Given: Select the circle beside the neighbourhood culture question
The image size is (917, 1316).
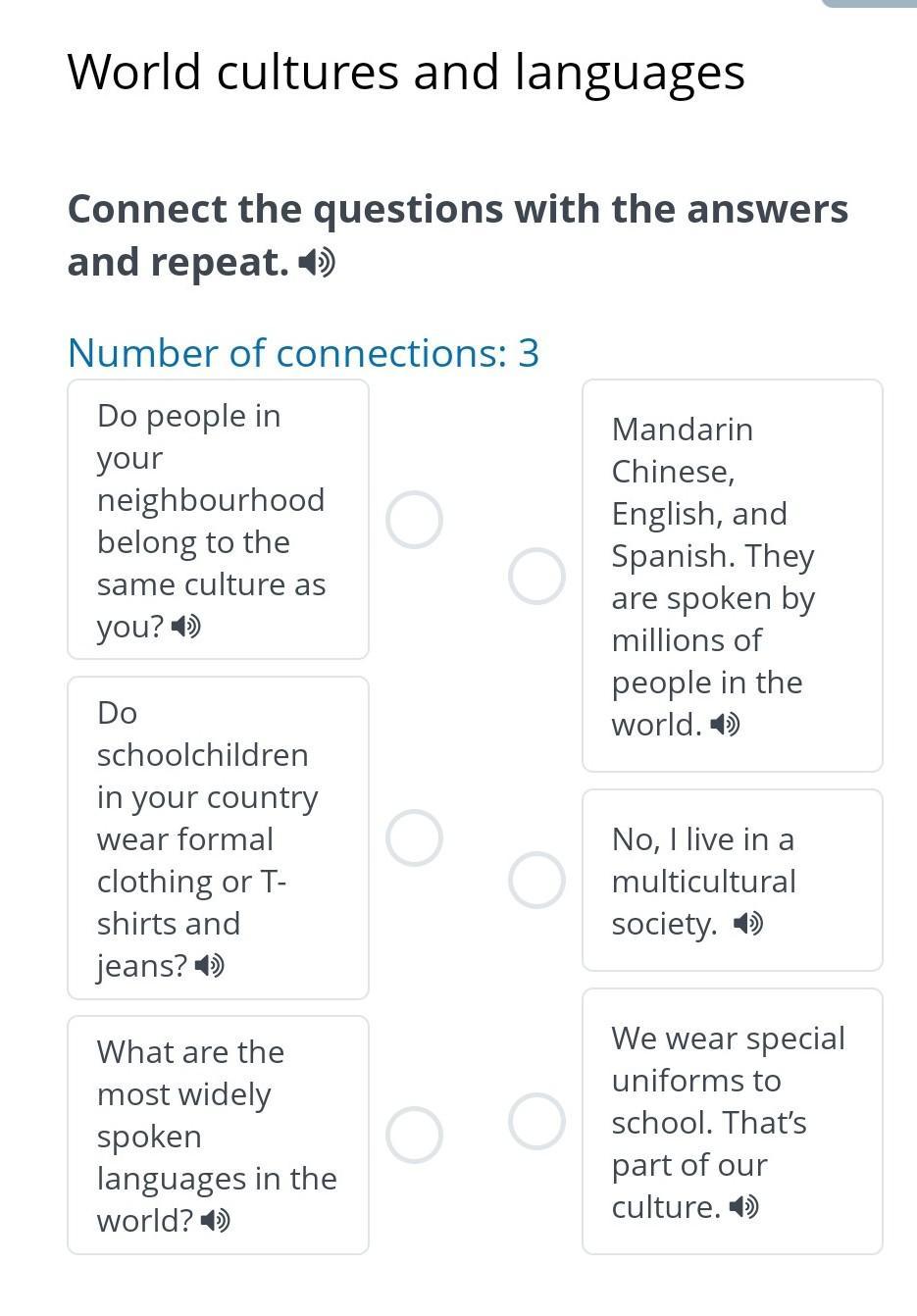Looking at the screenshot, I should pos(414,520).
